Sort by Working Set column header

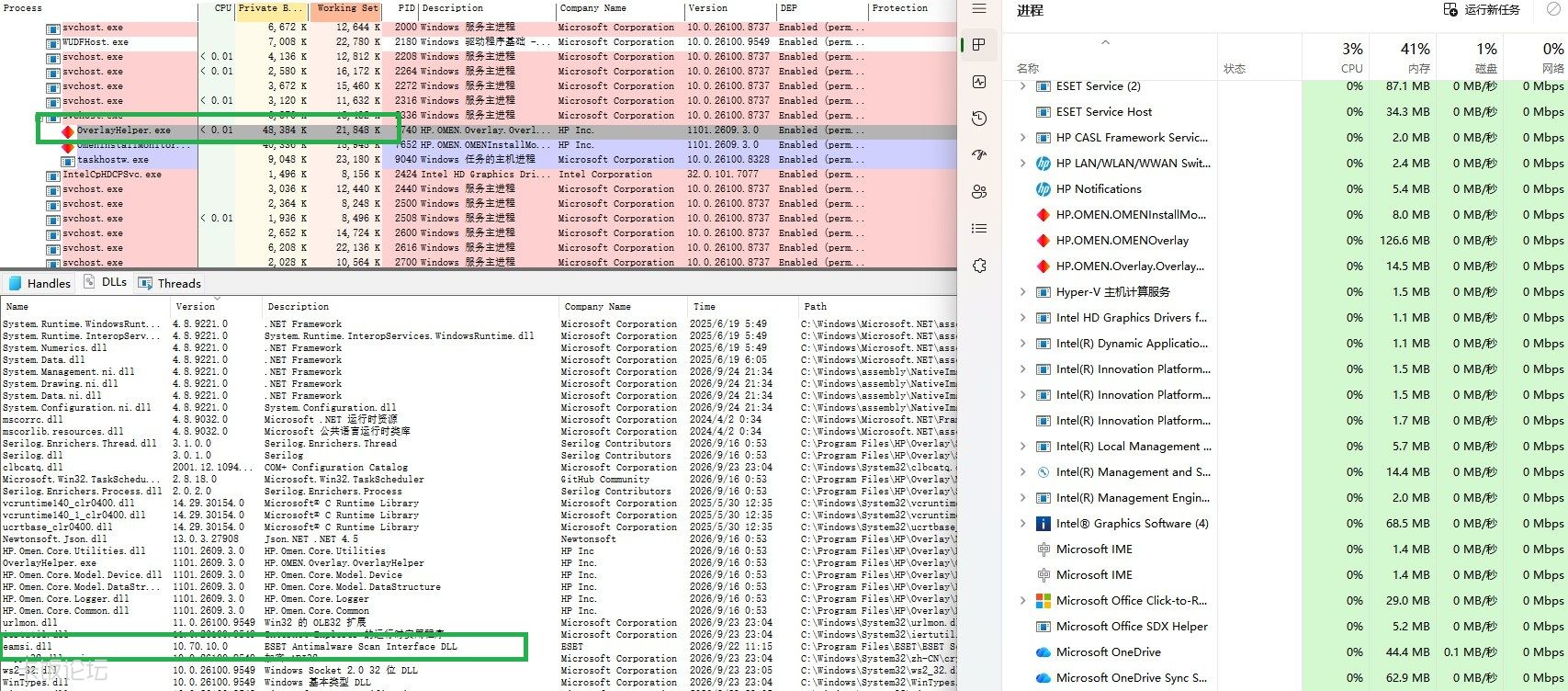point(346,8)
